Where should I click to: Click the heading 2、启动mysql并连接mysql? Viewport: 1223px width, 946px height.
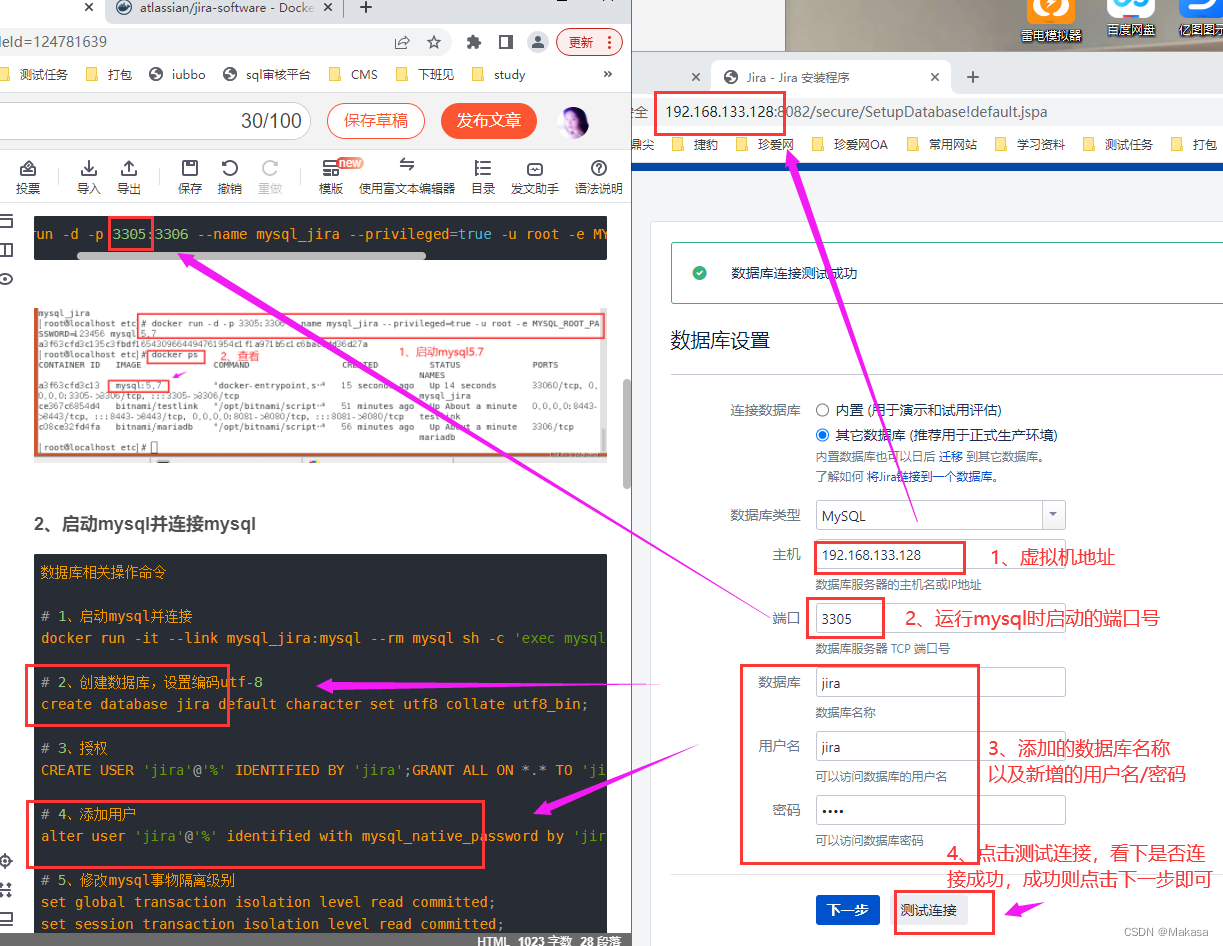tap(145, 524)
